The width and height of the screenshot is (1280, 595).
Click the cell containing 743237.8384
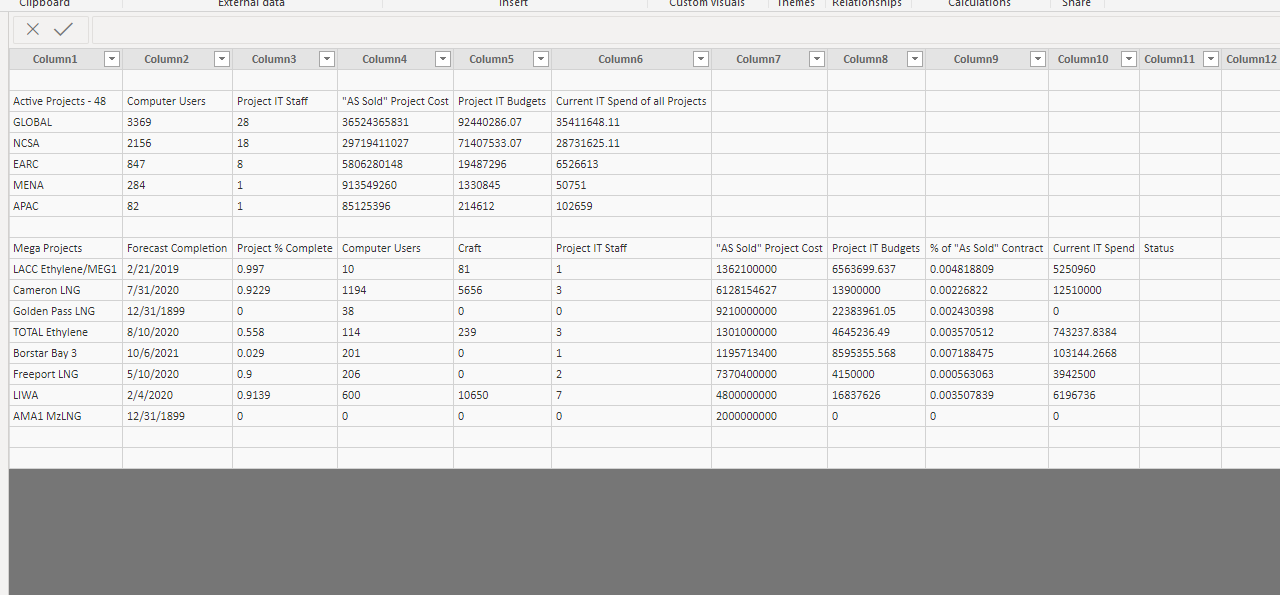[x=1094, y=332]
